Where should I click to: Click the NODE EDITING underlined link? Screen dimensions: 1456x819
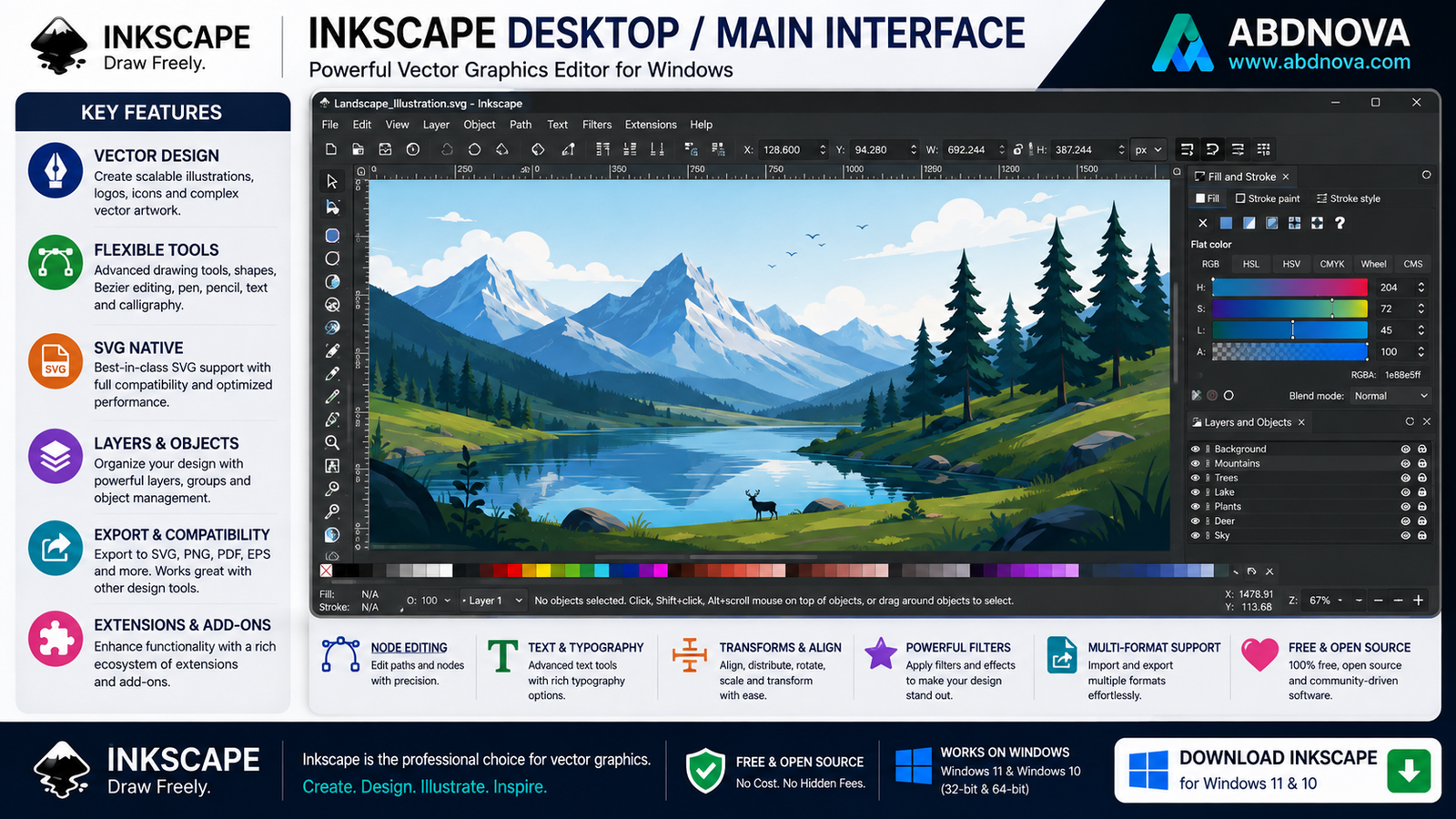pos(409,648)
